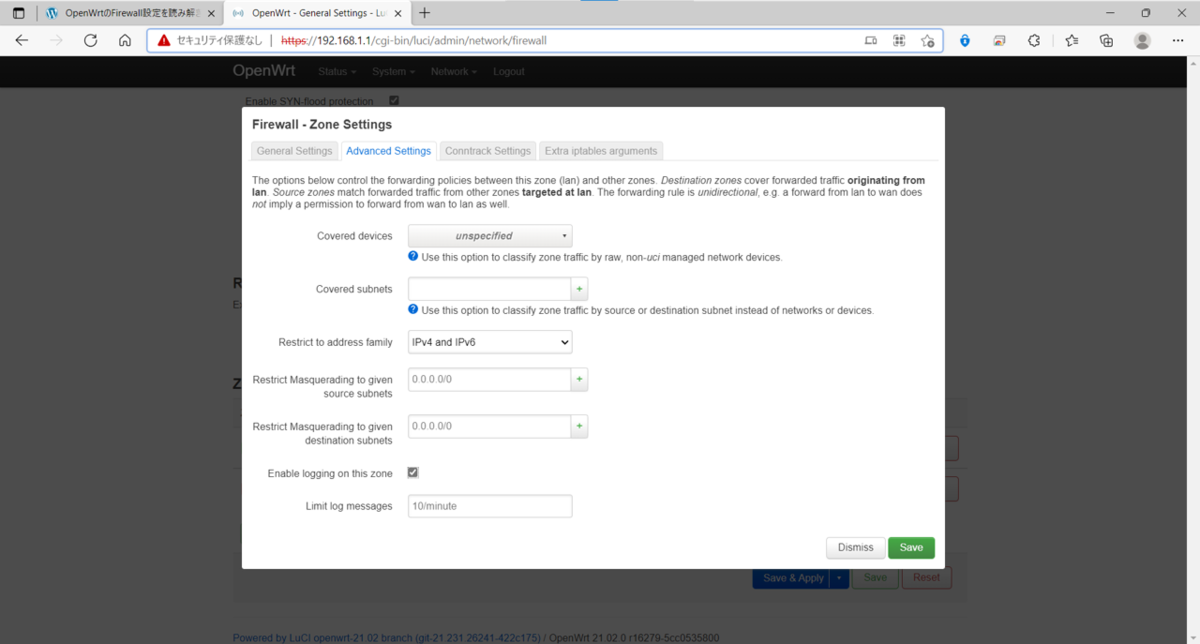The image size is (1200, 644).
Task: Click help icon under Covered devices
Action: pos(413,257)
